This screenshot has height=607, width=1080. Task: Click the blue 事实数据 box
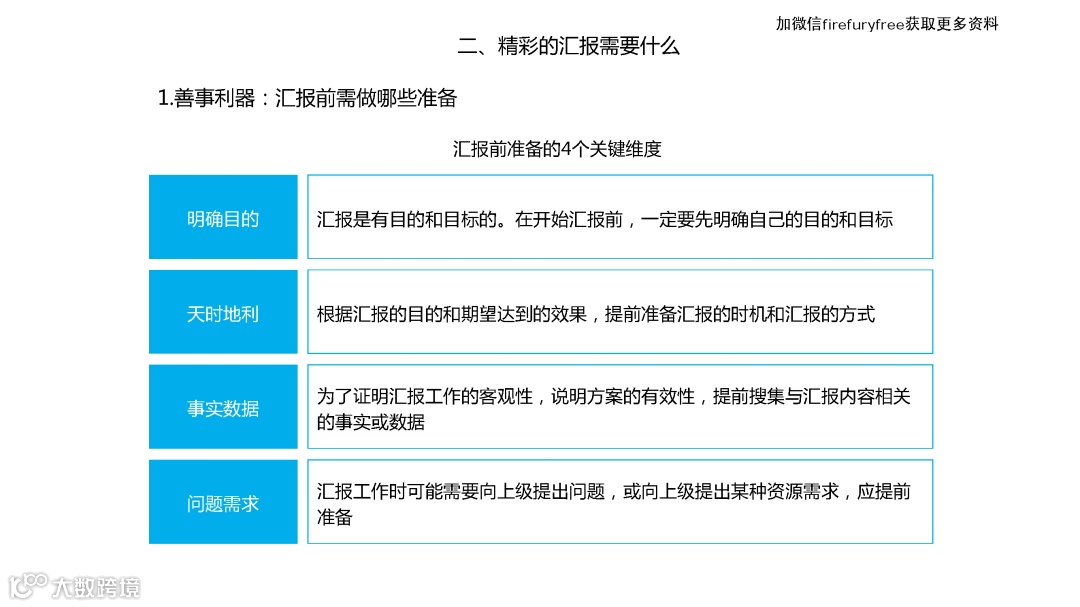tap(223, 407)
